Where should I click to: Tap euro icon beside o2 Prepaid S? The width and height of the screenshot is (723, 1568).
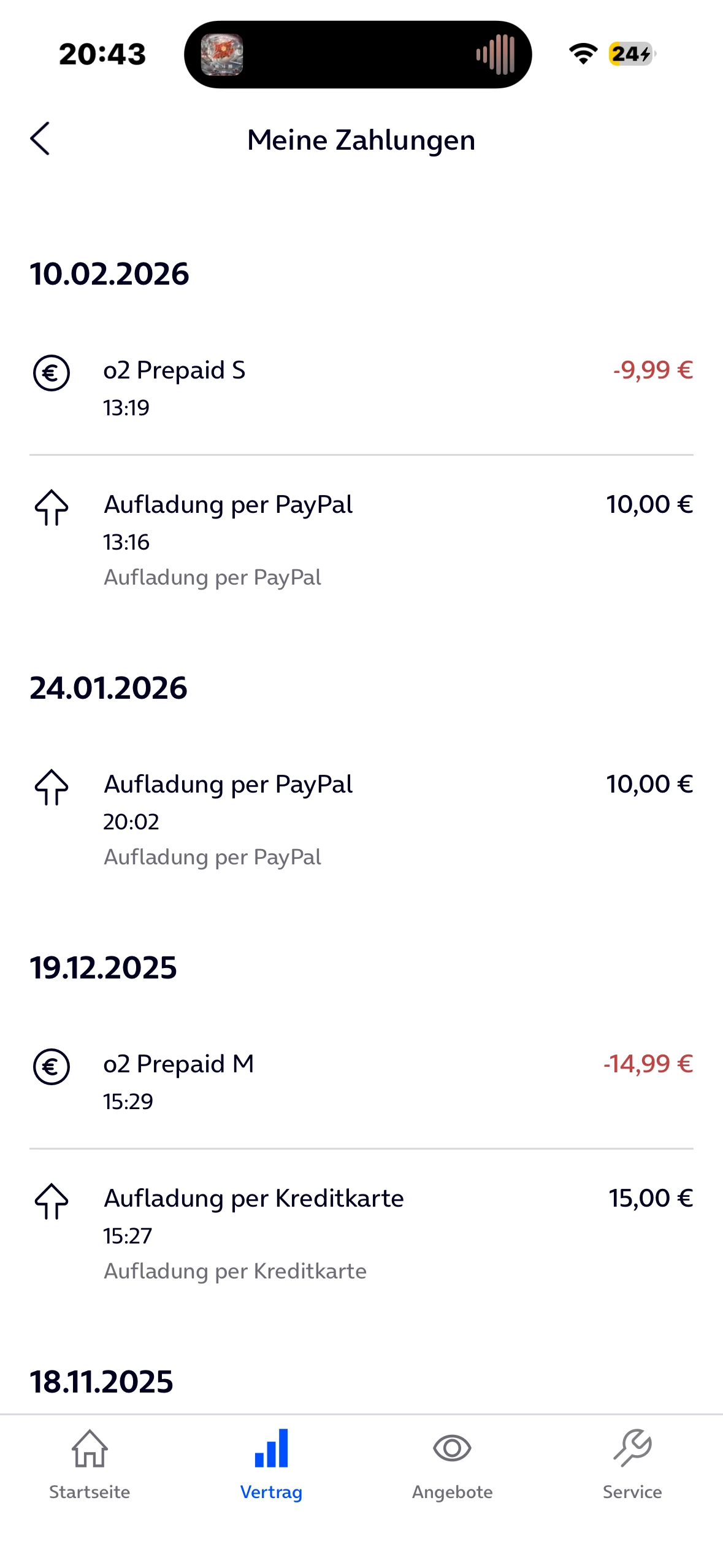tap(52, 373)
